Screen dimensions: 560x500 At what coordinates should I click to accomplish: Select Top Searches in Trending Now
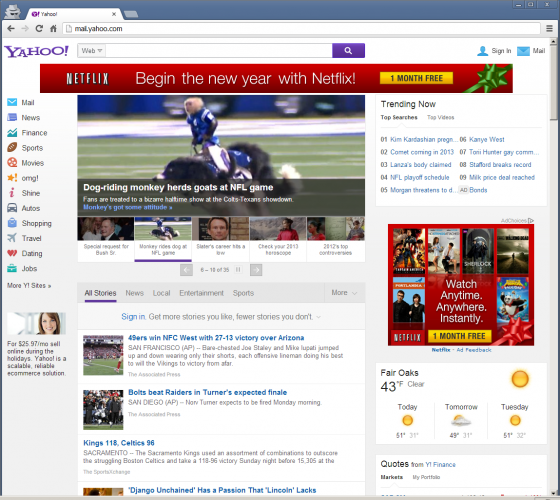coord(399,118)
